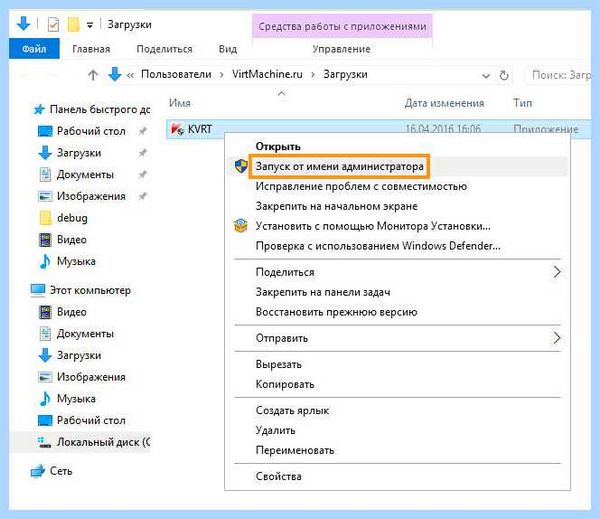Screen dimensions: 600x519
Task: Open the debug folder in navigation pane
Action: [x=72, y=218]
